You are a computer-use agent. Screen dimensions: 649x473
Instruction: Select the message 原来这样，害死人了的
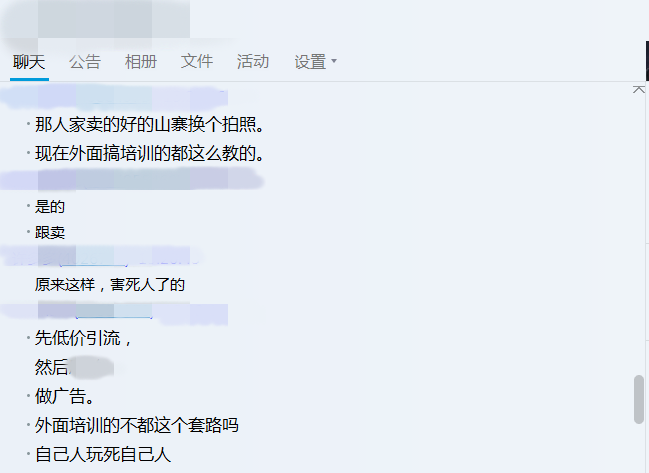pos(110,285)
